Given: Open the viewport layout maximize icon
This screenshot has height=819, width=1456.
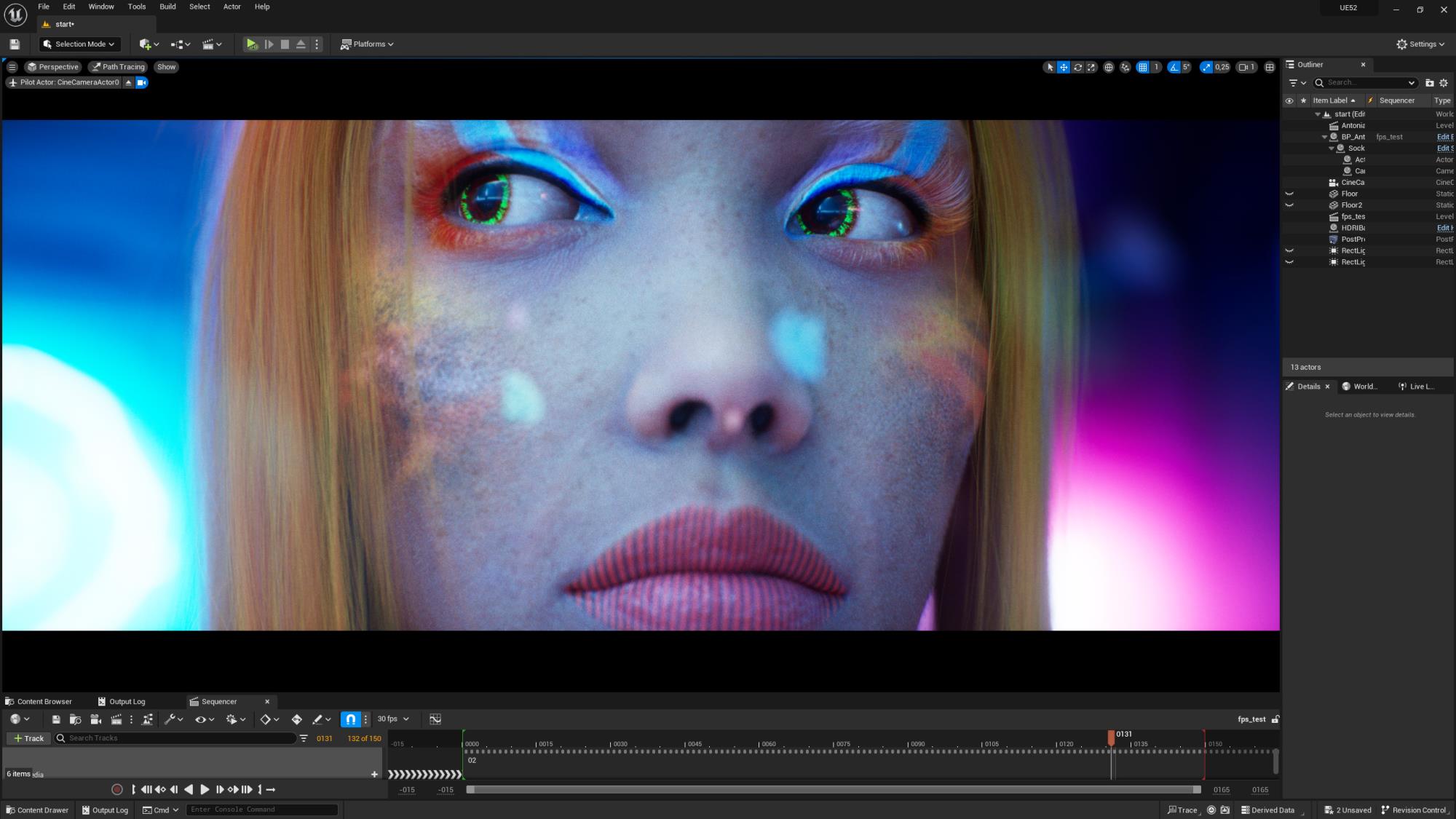Looking at the screenshot, I should [1270, 67].
